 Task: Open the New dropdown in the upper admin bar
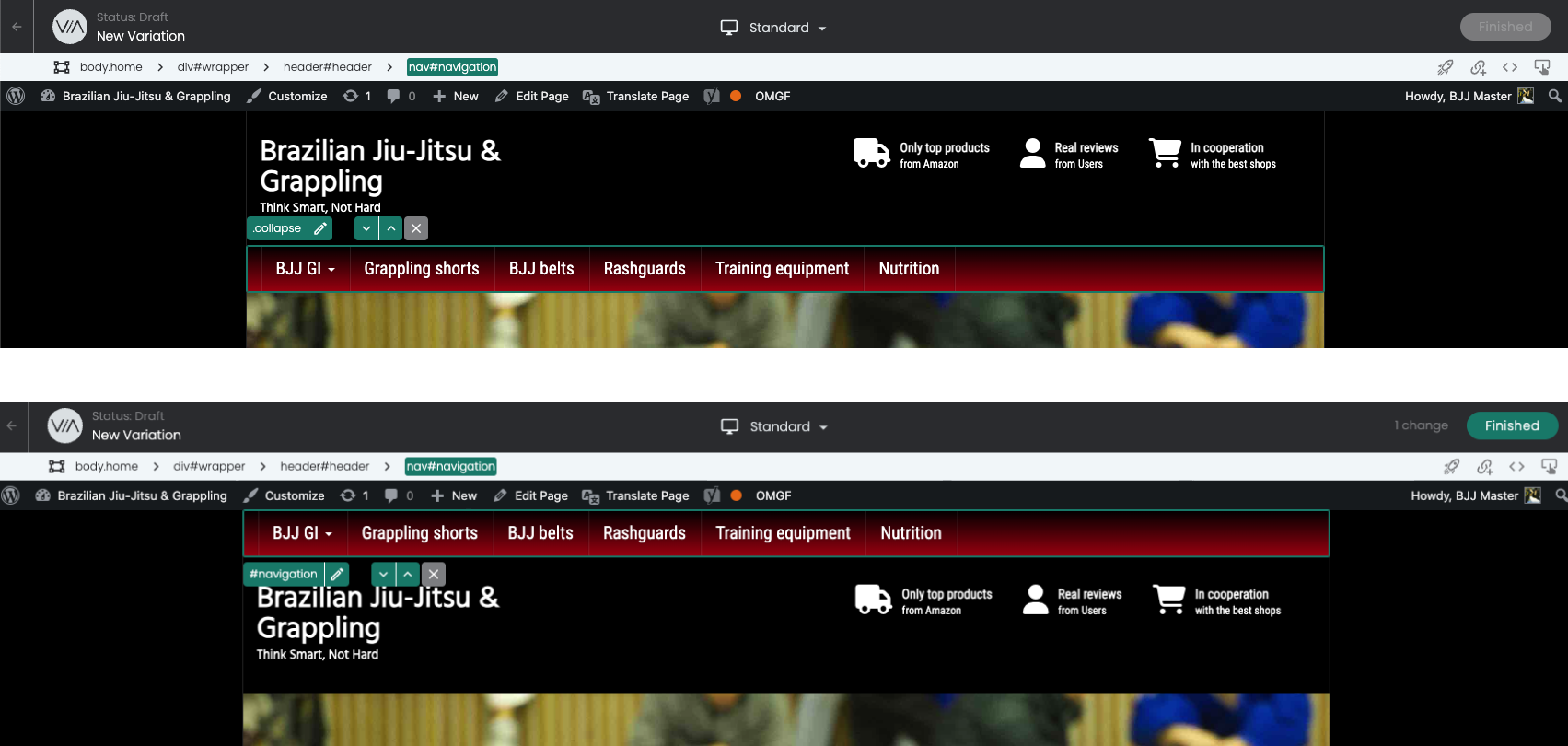456,96
